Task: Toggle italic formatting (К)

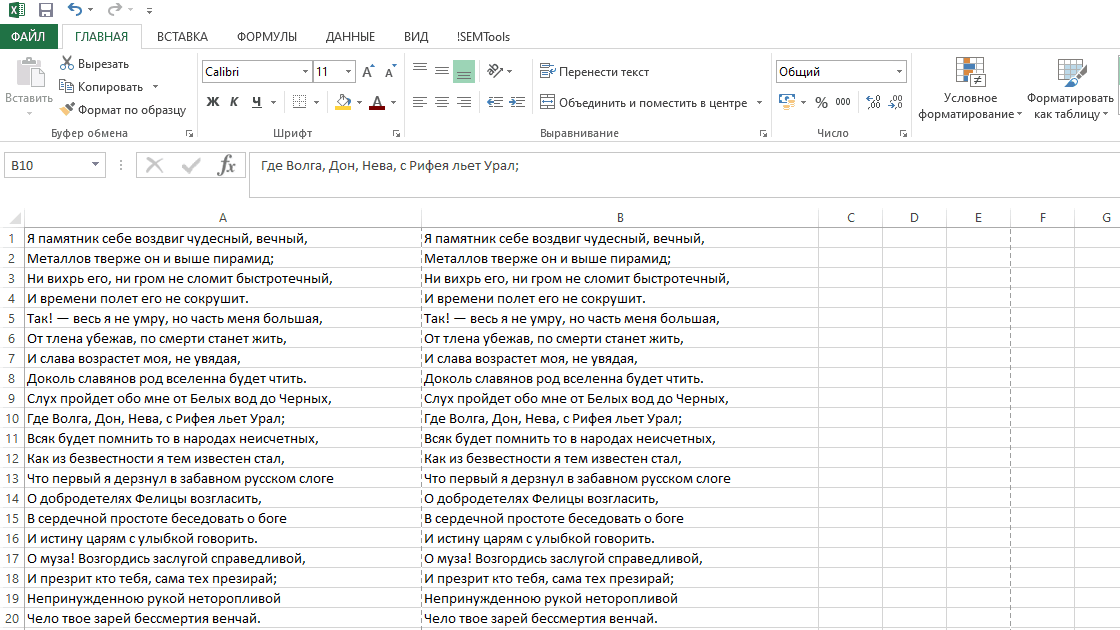Action: click(x=234, y=102)
